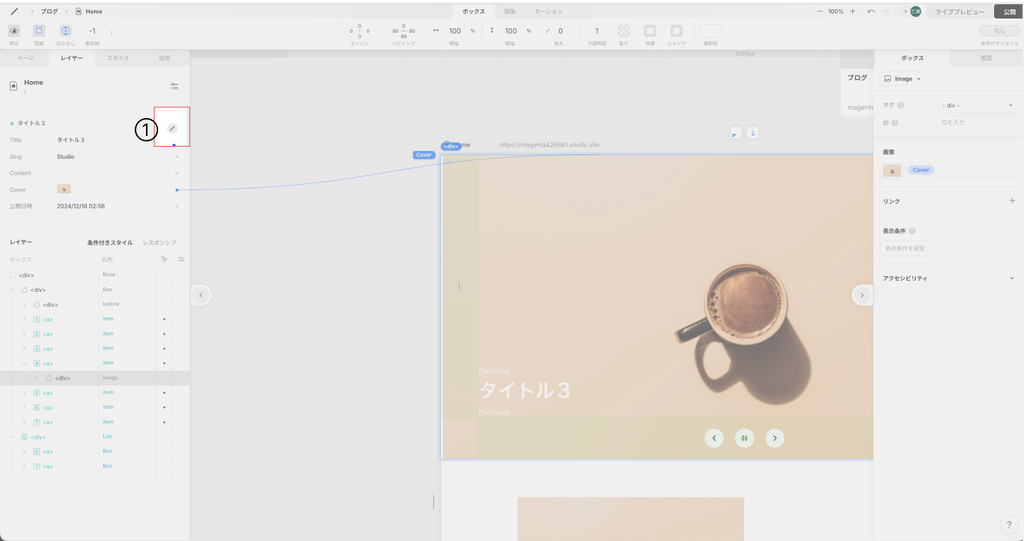Click the previous slide arrow in carousel controls
The height and width of the screenshot is (541, 1024).
[713, 437]
